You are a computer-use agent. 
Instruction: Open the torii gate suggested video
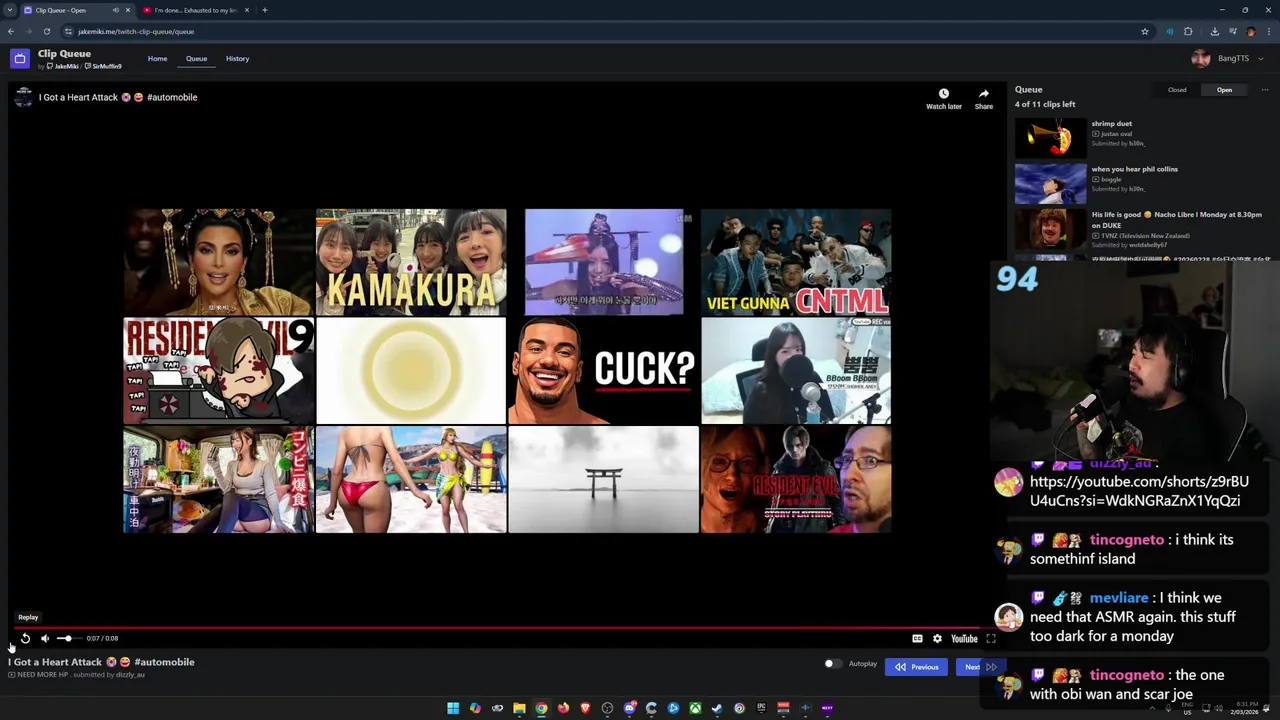pos(603,479)
